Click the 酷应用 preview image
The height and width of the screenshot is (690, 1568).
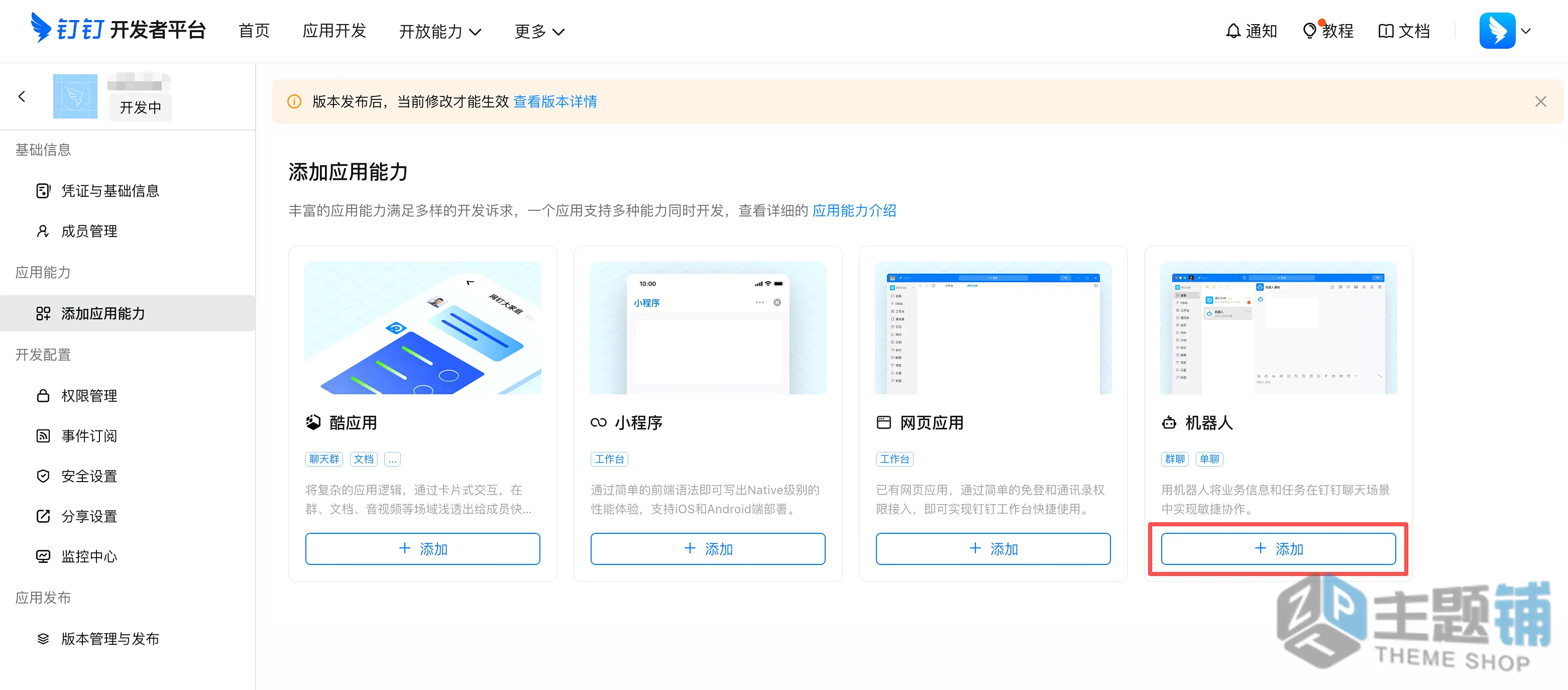(x=422, y=328)
